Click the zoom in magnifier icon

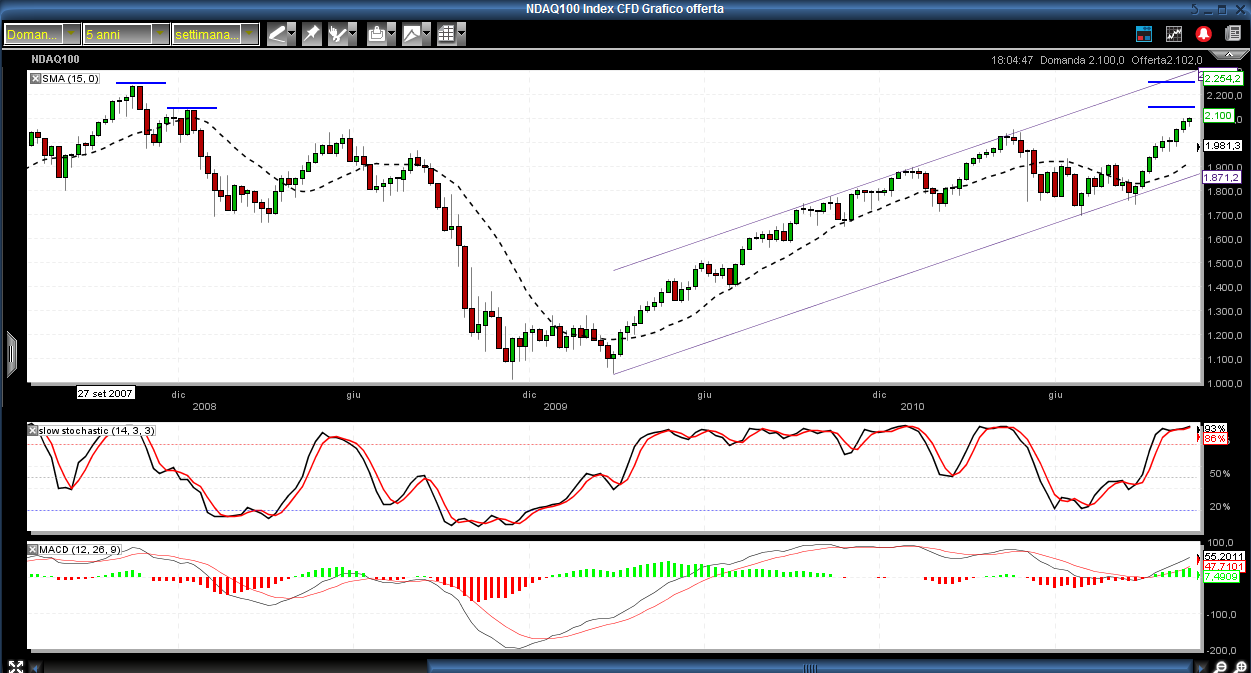coord(1240,666)
